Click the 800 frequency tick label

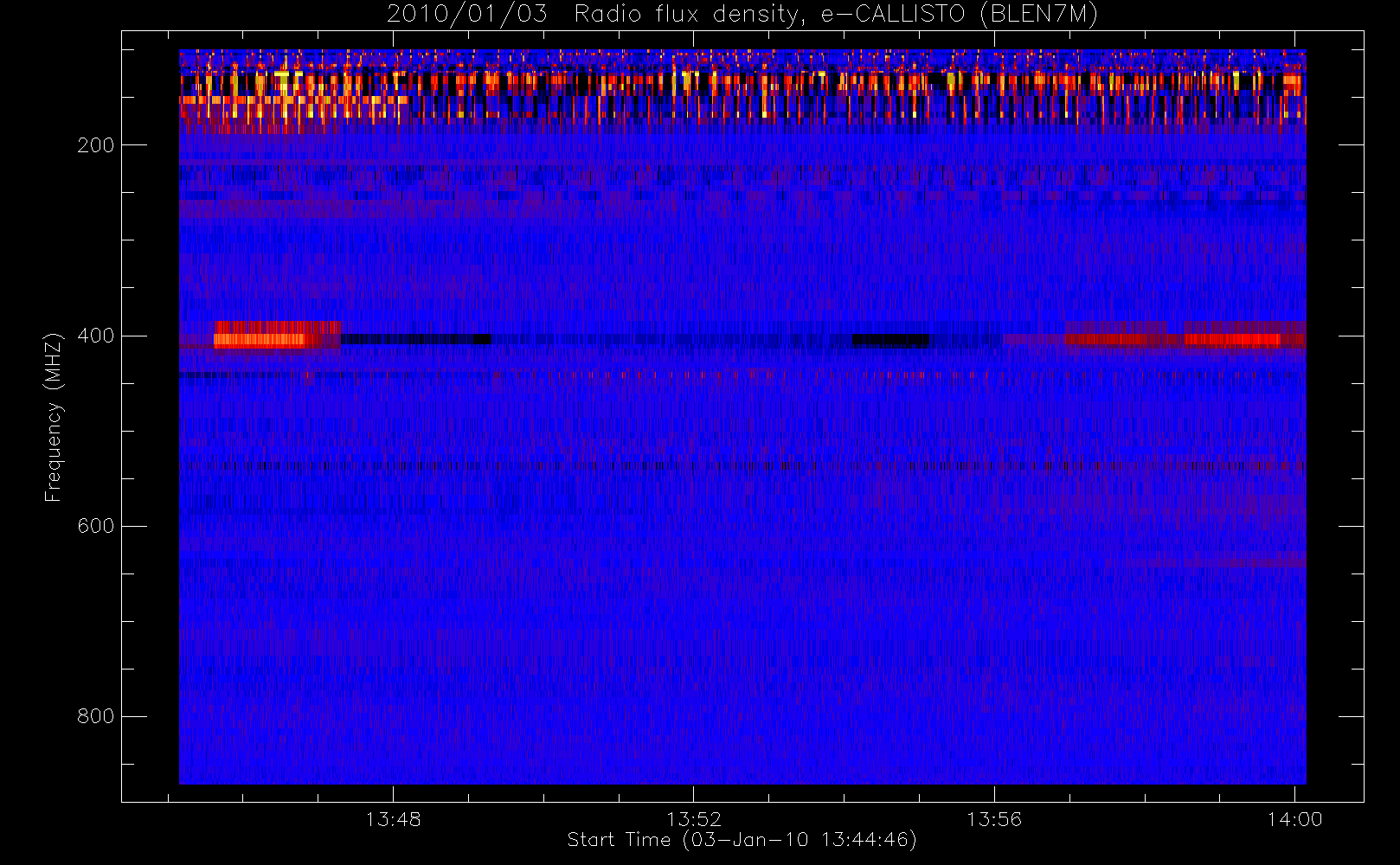pos(96,716)
